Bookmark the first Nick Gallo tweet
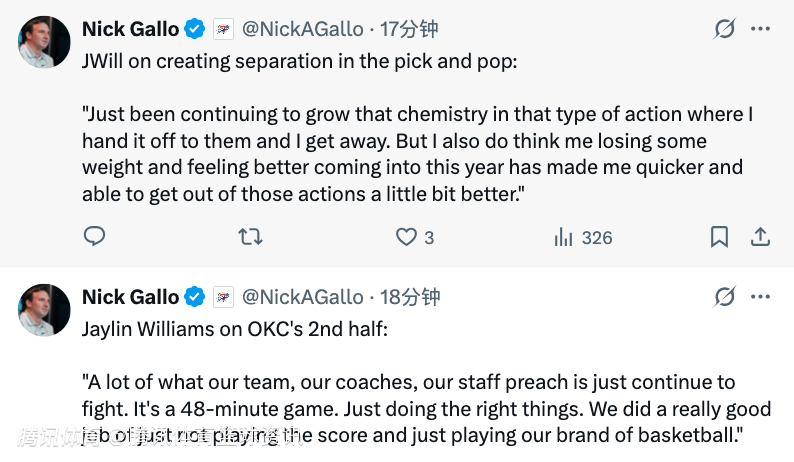Image resolution: width=794 pixels, height=462 pixels. [x=719, y=237]
